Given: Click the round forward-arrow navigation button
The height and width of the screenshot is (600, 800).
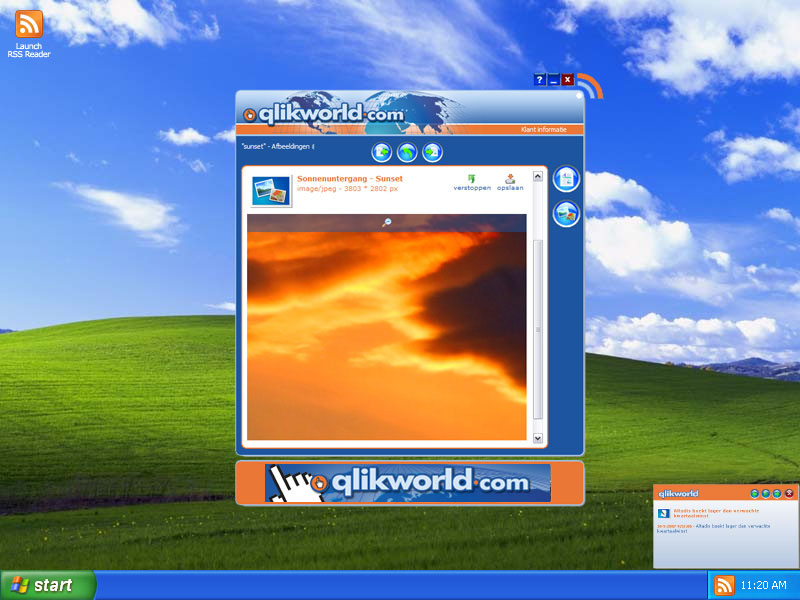Looking at the screenshot, I should pyautogui.click(x=432, y=152).
